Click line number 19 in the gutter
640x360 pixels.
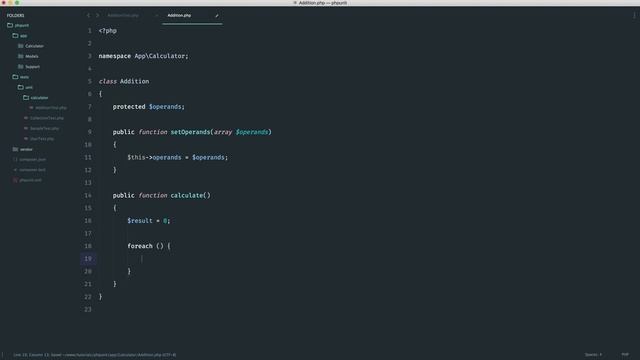[88, 258]
